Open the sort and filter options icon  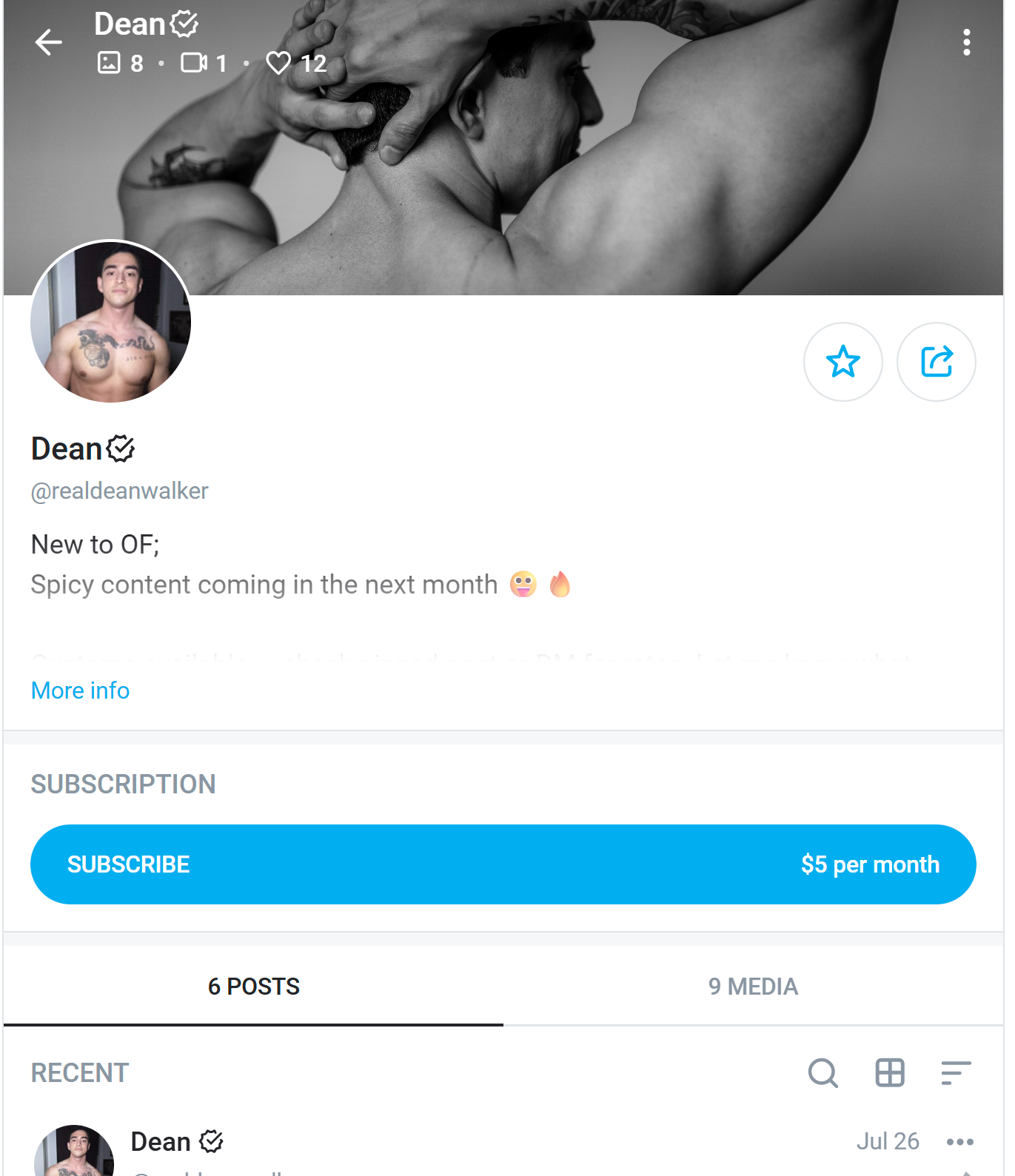[956, 1072]
